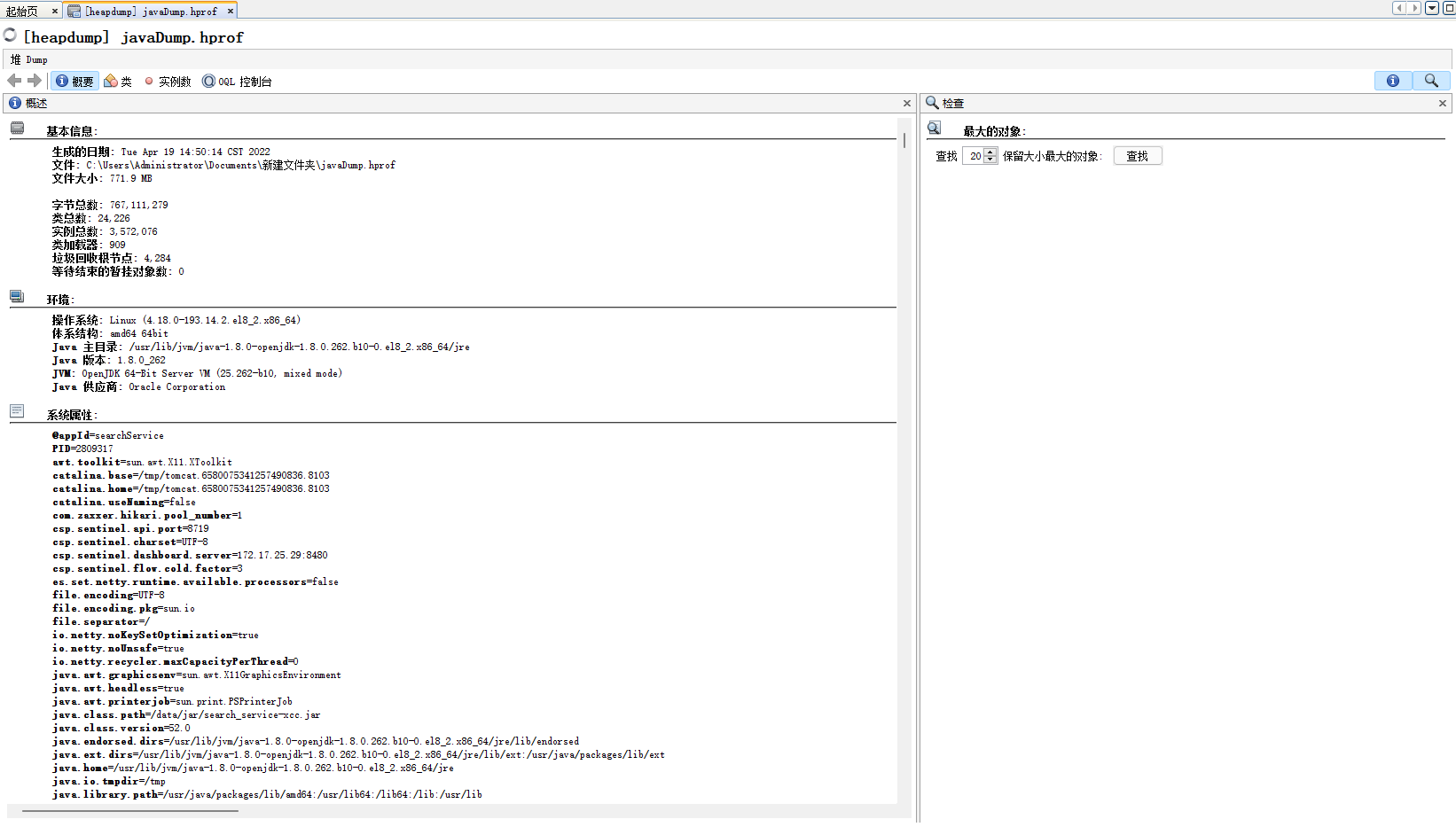Viewport: 1456px width, 827px height.
Task: Click the horizontal scrollbar of overview panel
Action: 130,810
